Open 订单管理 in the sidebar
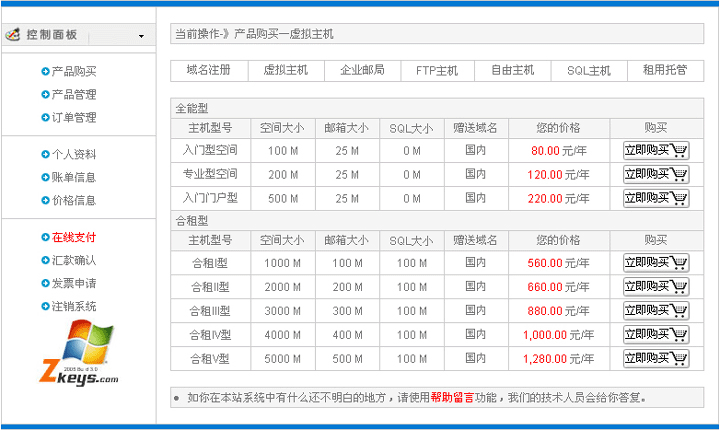Screen dimensions: 720x430 point(74,118)
